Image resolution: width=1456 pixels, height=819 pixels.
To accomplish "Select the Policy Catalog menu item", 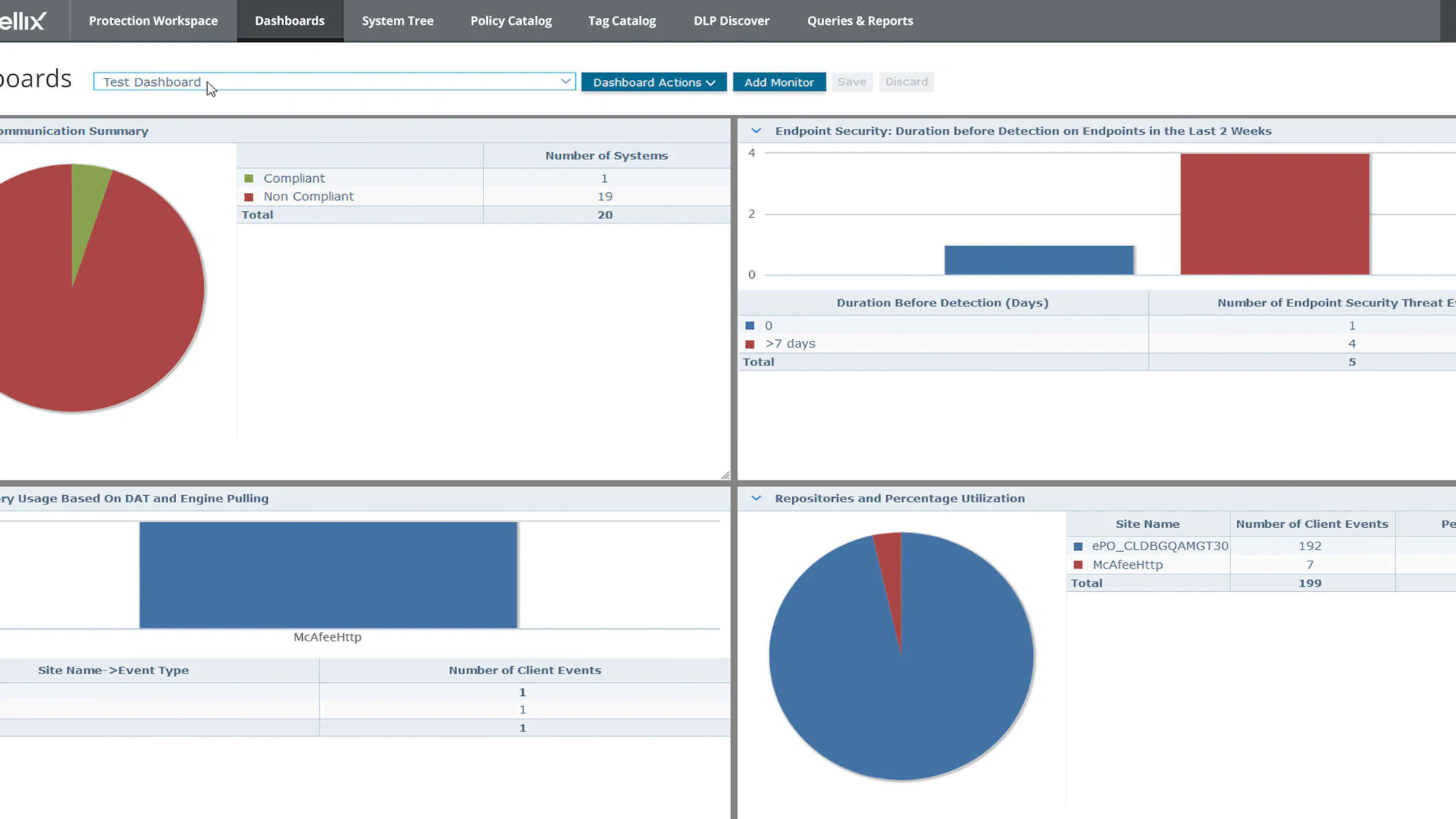I will point(511,20).
